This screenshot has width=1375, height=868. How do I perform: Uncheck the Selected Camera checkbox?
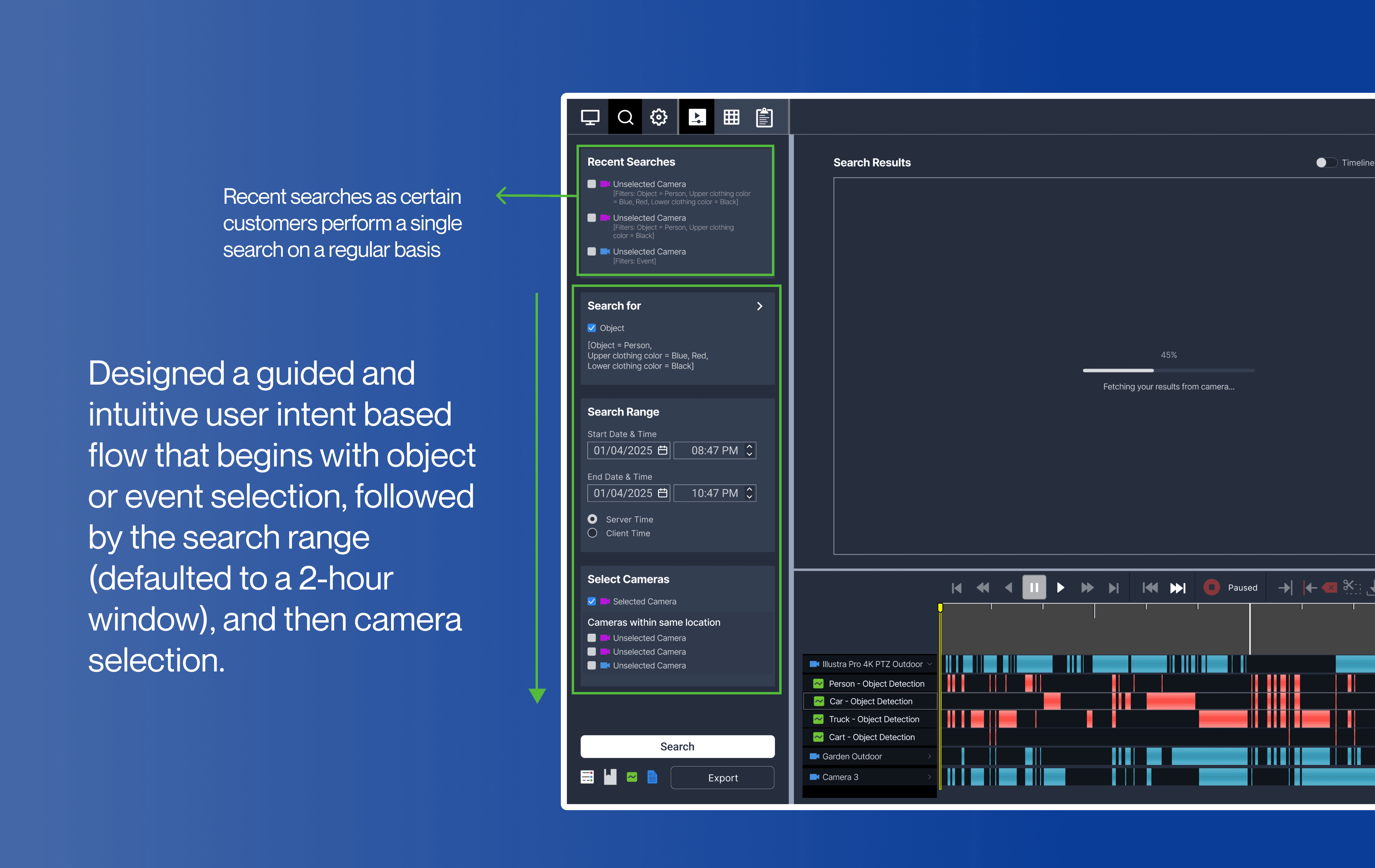(x=592, y=602)
